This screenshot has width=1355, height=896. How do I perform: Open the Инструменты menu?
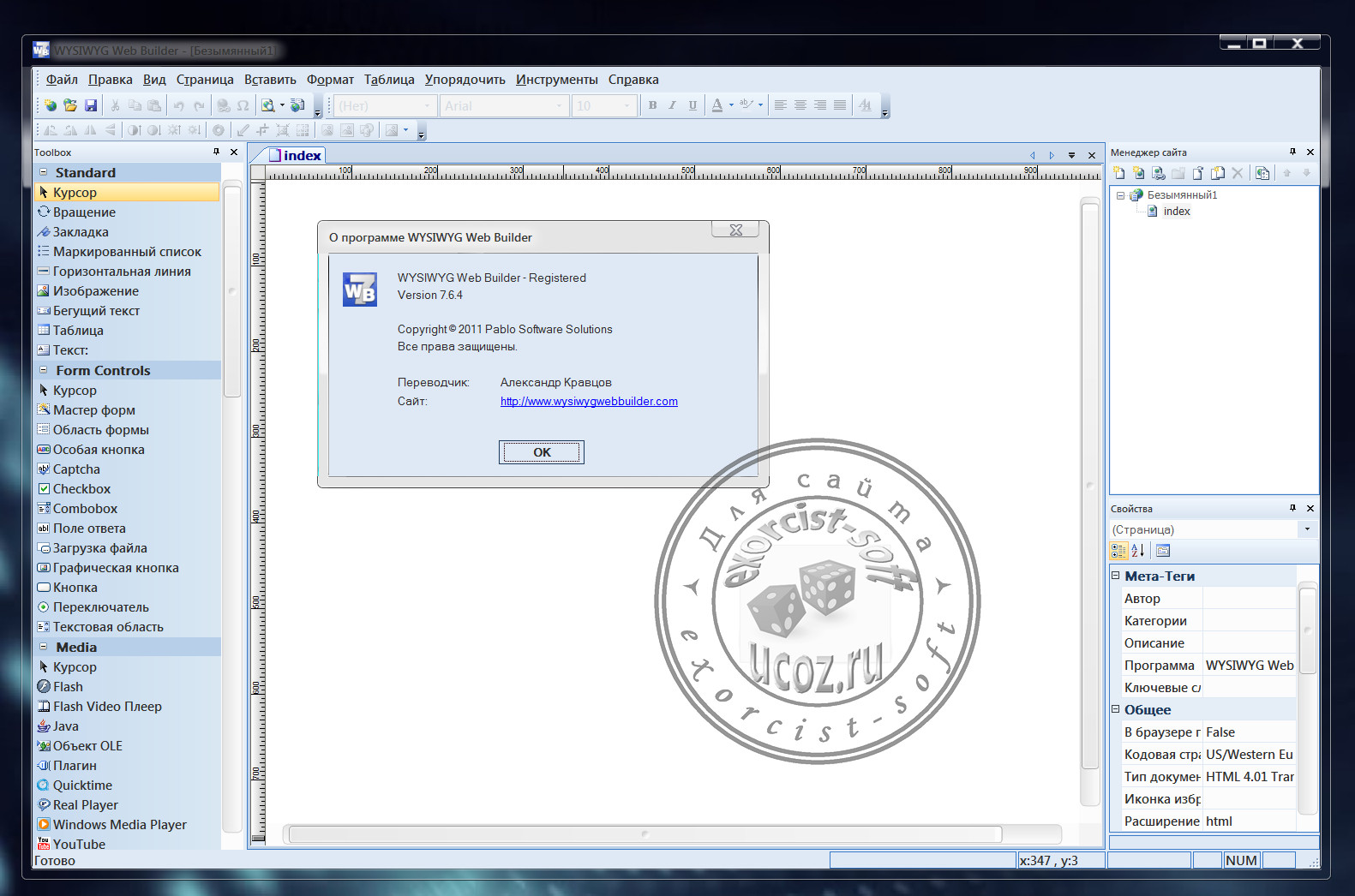(x=557, y=80)
